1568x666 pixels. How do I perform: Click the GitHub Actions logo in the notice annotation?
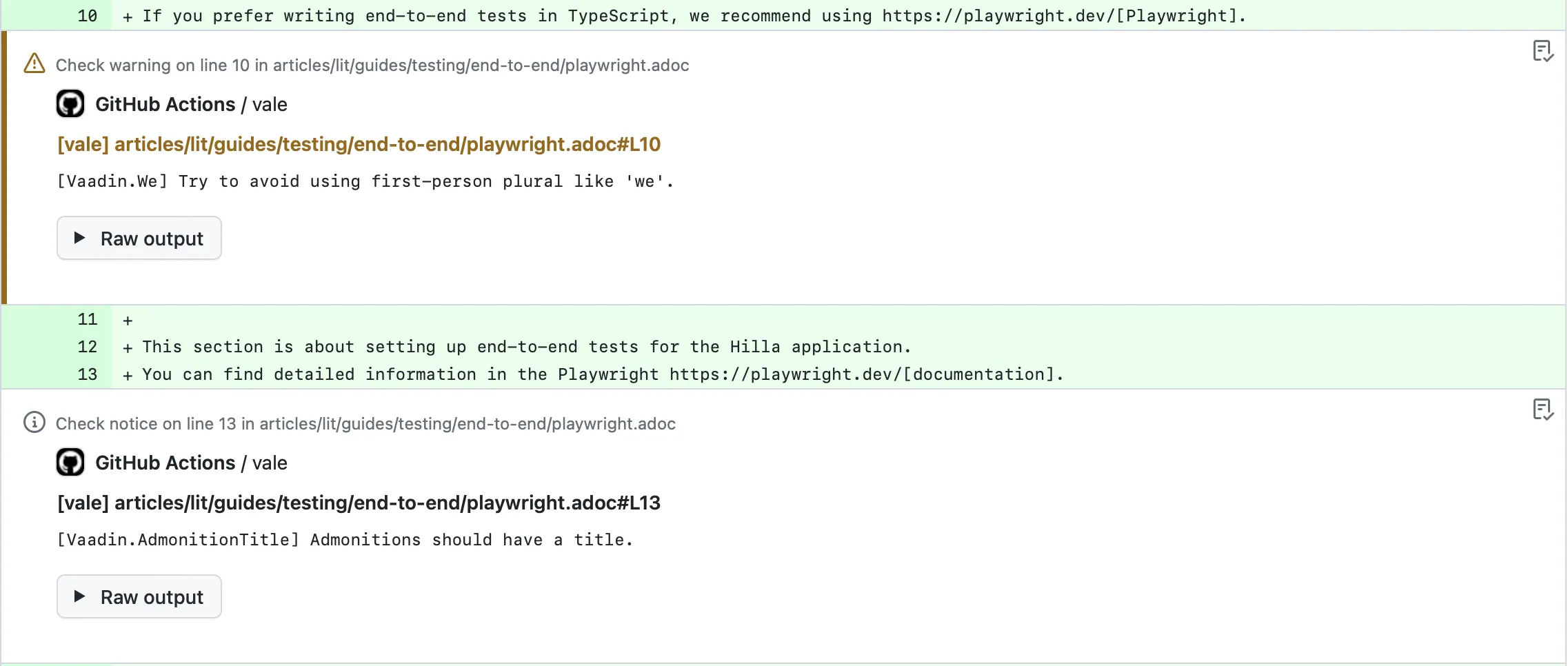coord(70,462)
